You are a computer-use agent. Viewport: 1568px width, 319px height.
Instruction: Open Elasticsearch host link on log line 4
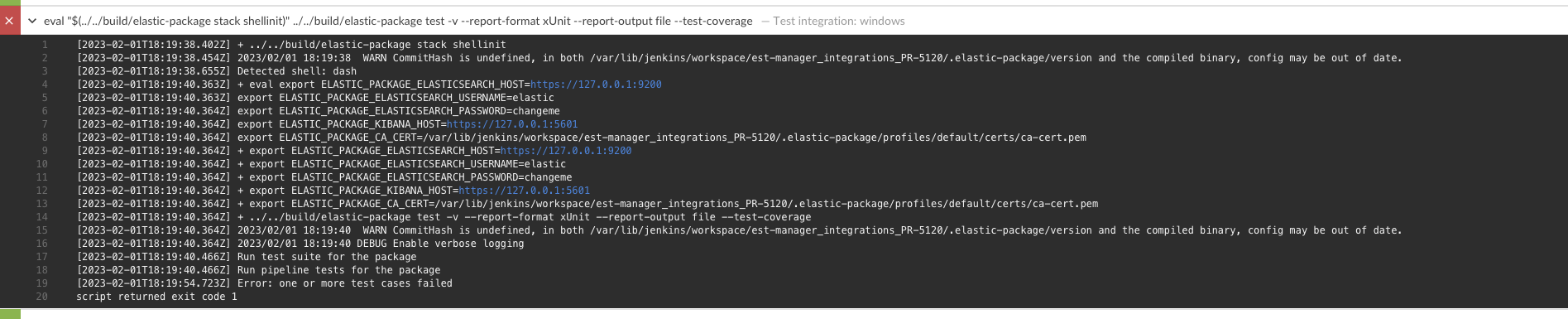pyautogui.click(x=596, y=85)
